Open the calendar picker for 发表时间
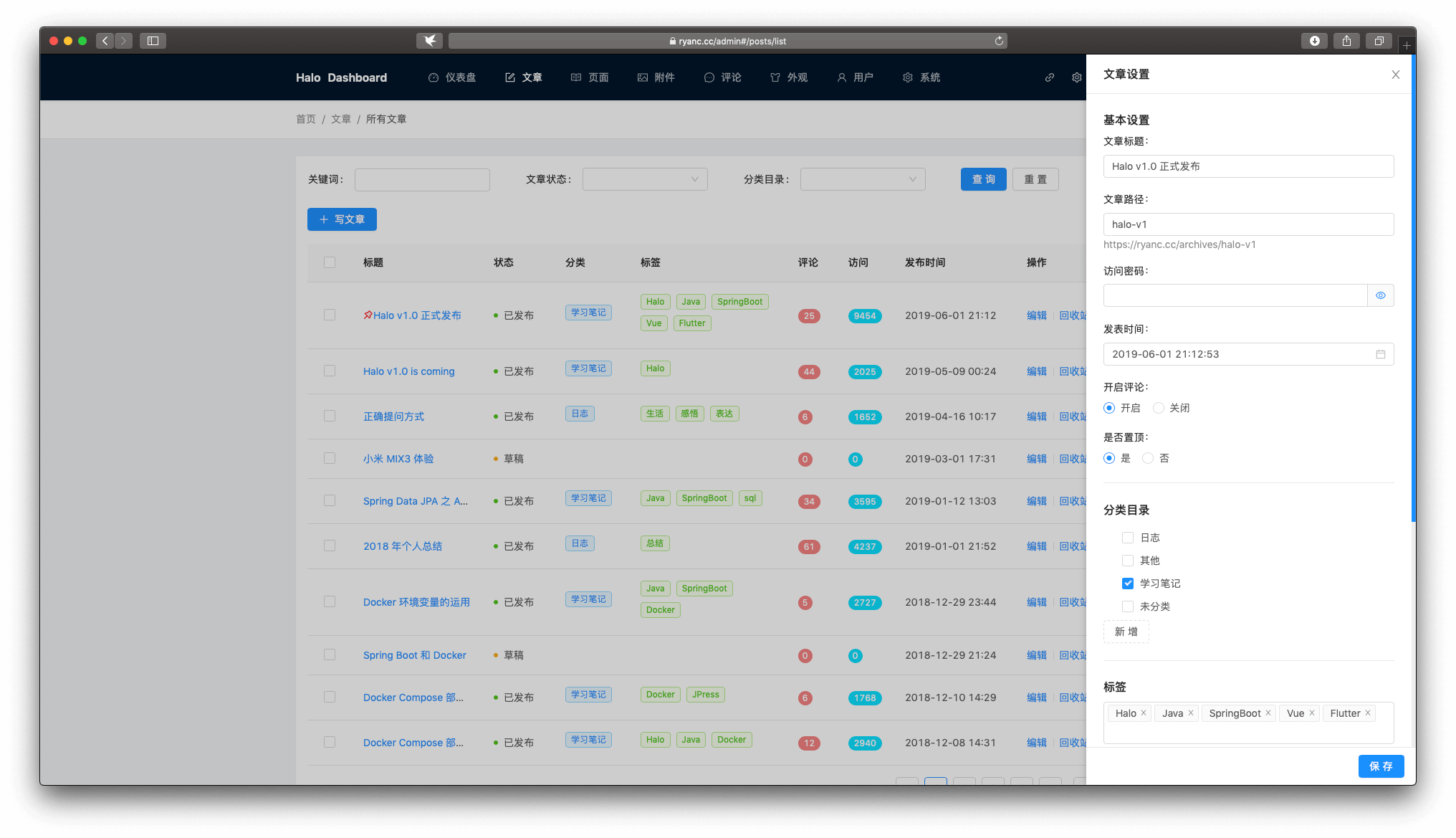The image size is (1456, 838). [x=1381, y=353]
